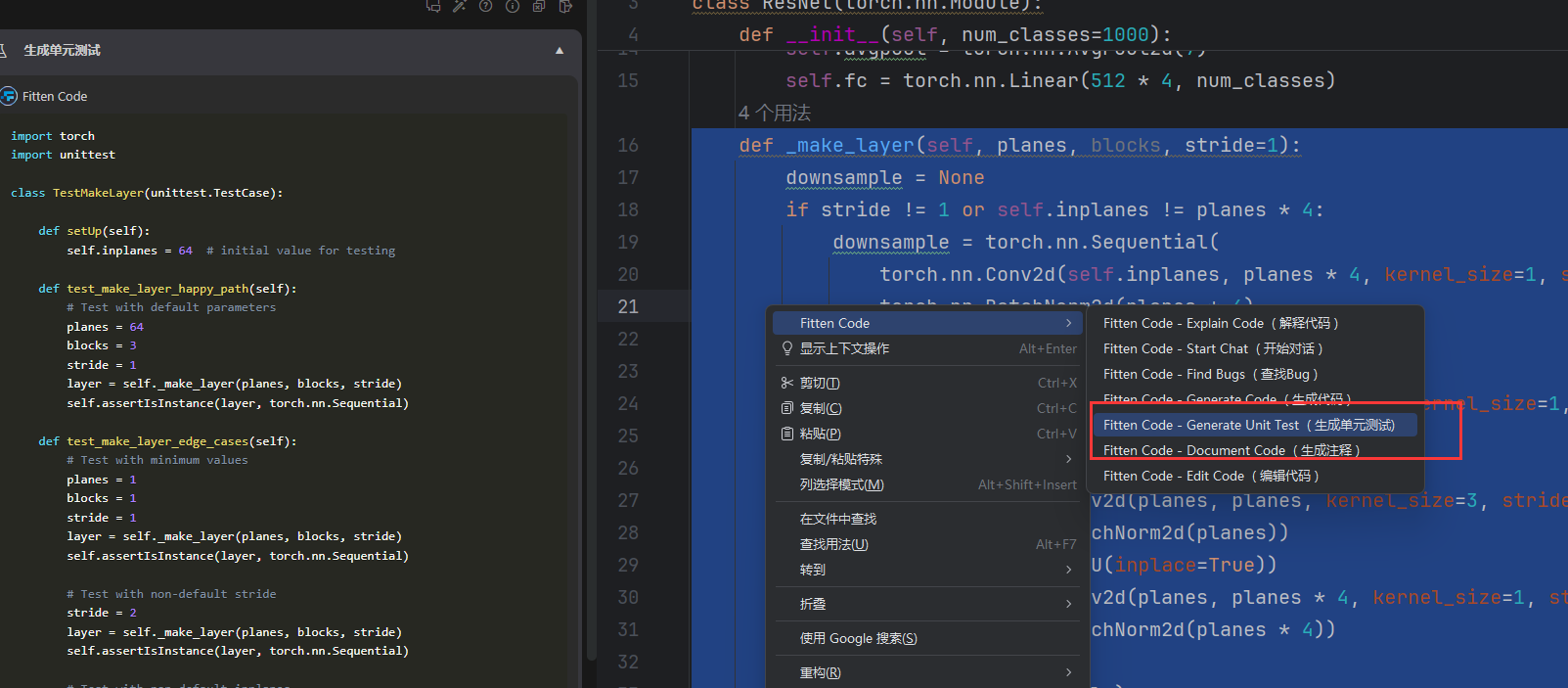The width and height of the screenshot is (1568, 688).
Task: Click the logout door-arrow icon
Action: click(x=565, y=6)
